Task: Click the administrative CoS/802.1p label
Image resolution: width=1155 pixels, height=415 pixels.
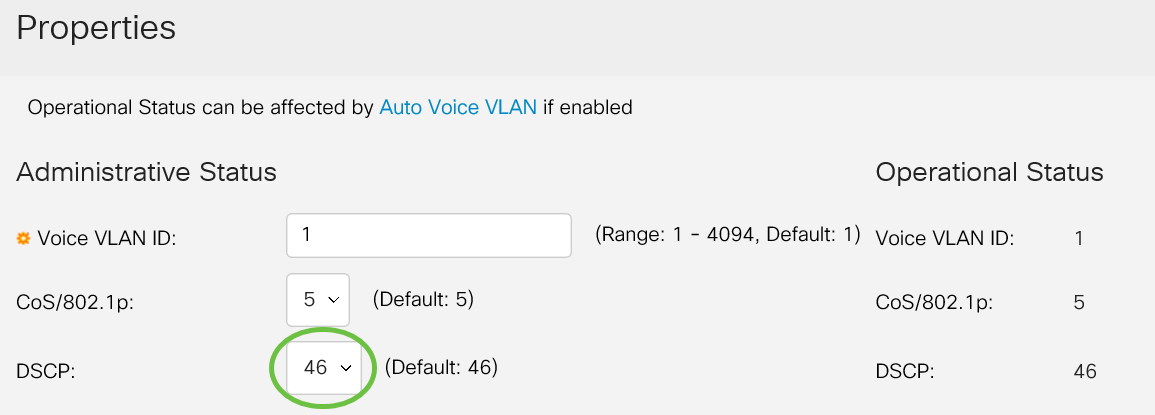Action: point(75,303)
